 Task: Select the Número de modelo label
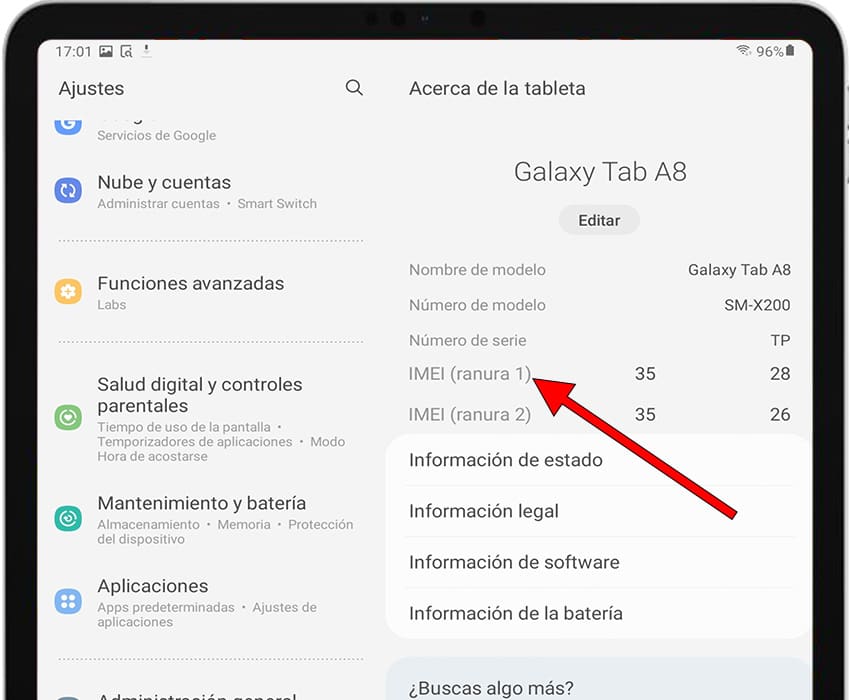point(477,305)
